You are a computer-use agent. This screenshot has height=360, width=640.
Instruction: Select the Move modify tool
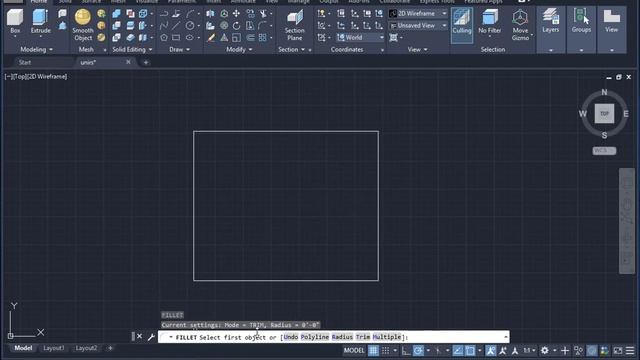[x=236, y=13]
